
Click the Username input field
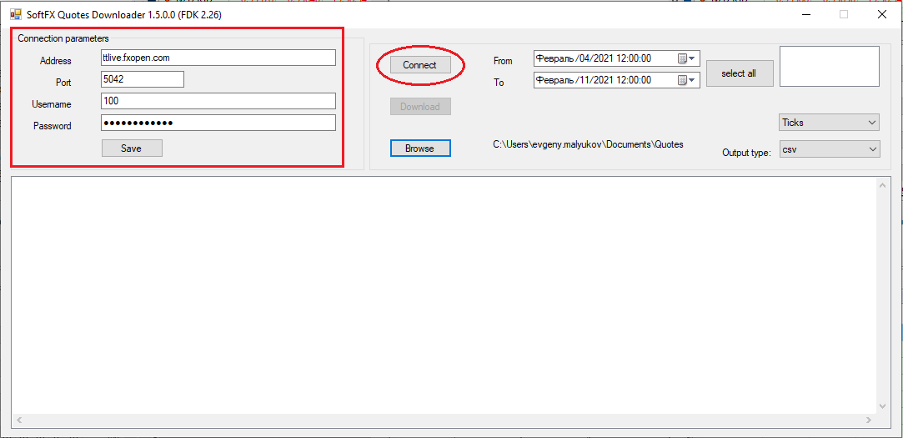(218, 101)
